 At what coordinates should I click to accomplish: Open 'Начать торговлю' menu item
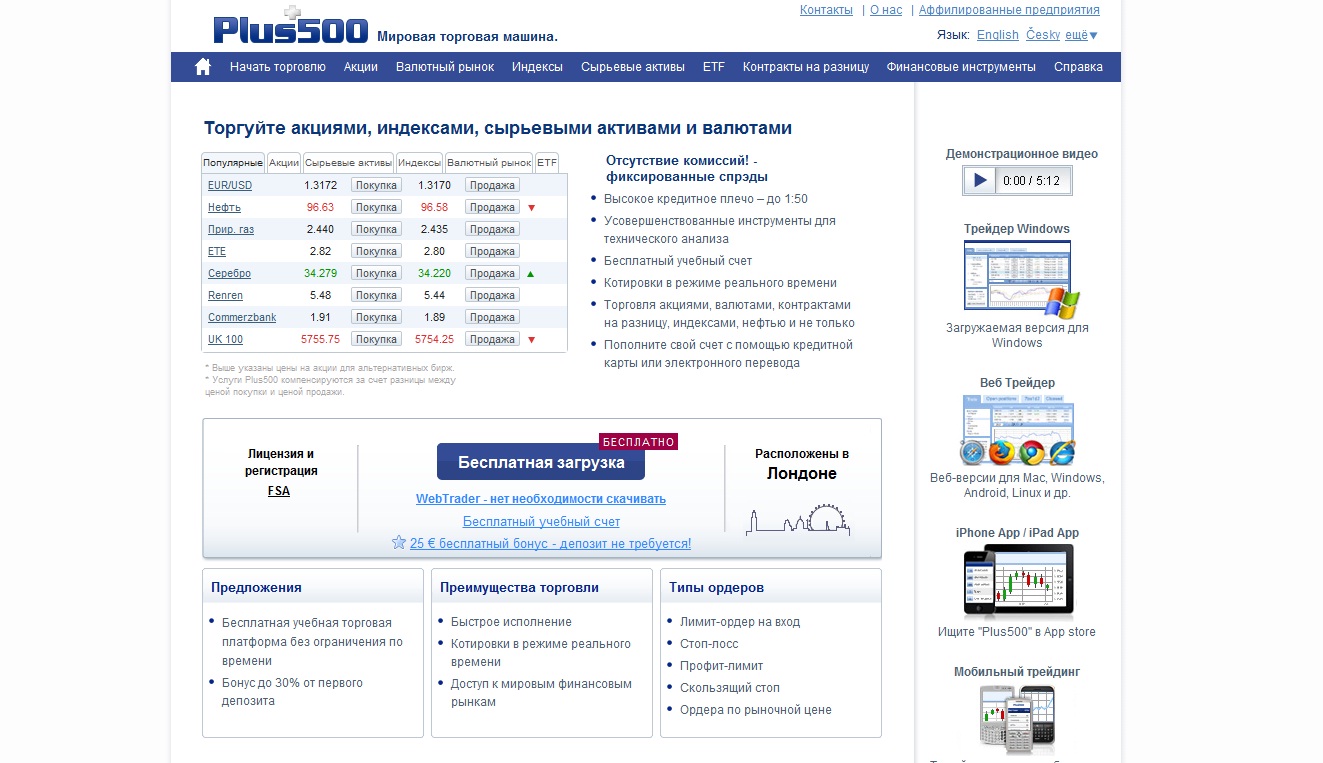[x=278, y=67]
